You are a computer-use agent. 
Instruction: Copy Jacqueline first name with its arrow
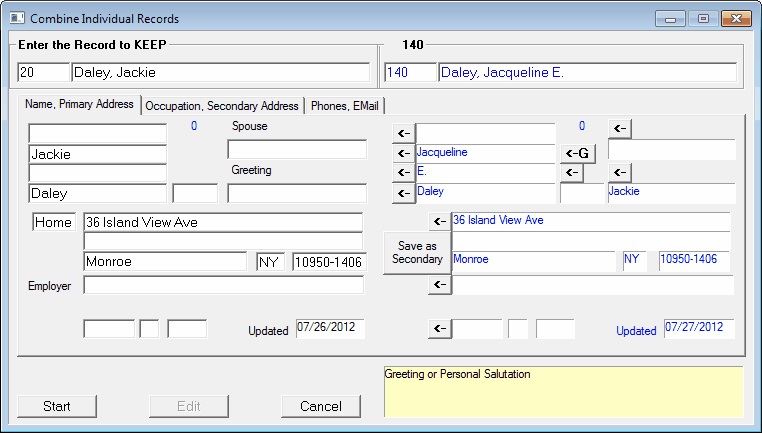point(403,153)
